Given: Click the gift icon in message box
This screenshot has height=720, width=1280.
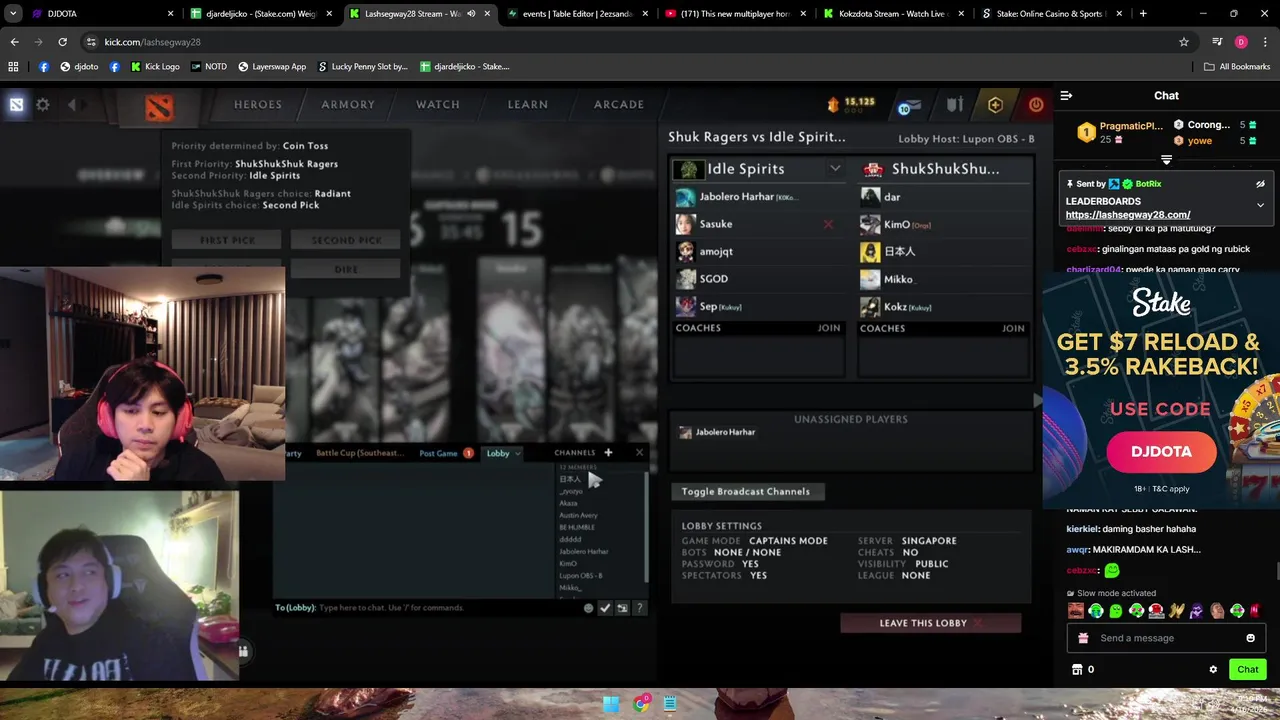Looking at the screenshot, I should tap(1083, 638).
